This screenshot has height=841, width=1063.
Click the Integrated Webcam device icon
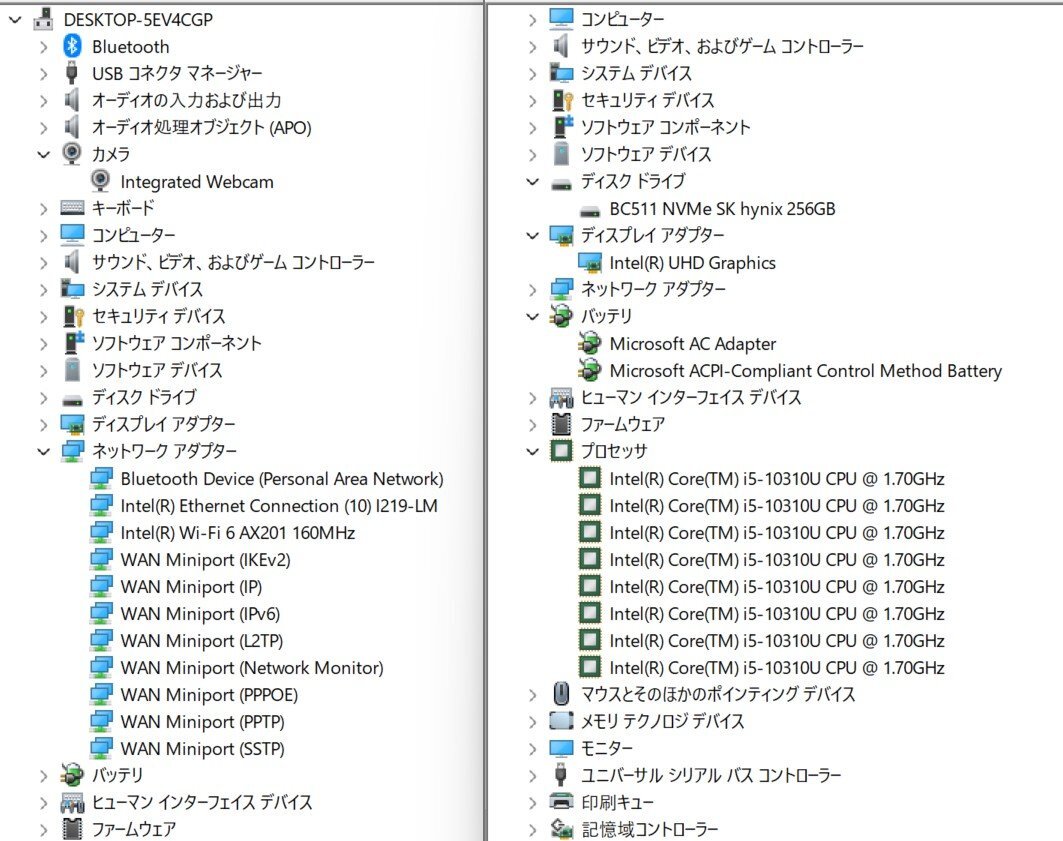pos(100,181)
